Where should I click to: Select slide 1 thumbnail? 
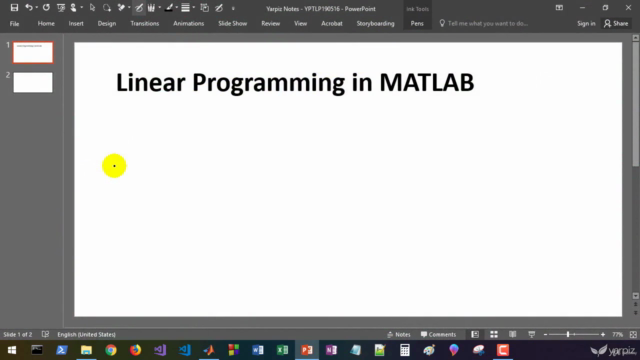pos(33,52)
